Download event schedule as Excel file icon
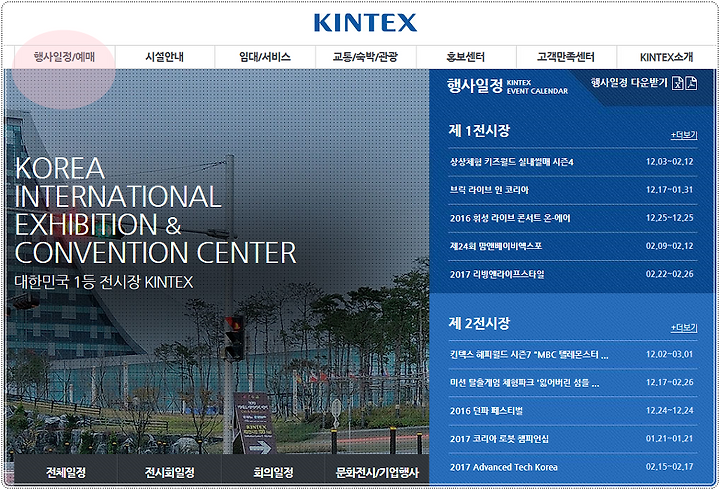The height and width of the screenshot is (490, 720). click(x=678, y=83)
